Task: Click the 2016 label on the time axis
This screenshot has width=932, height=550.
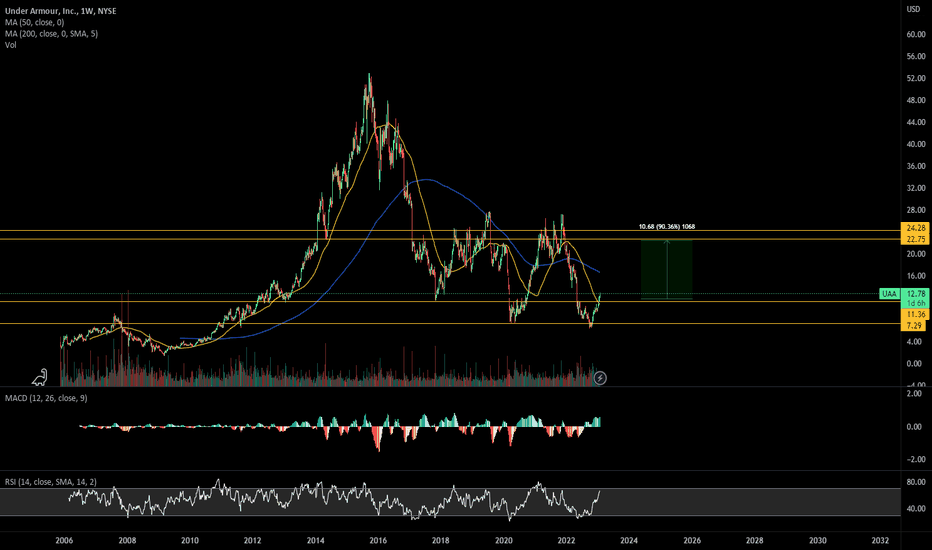Action: 378,540
